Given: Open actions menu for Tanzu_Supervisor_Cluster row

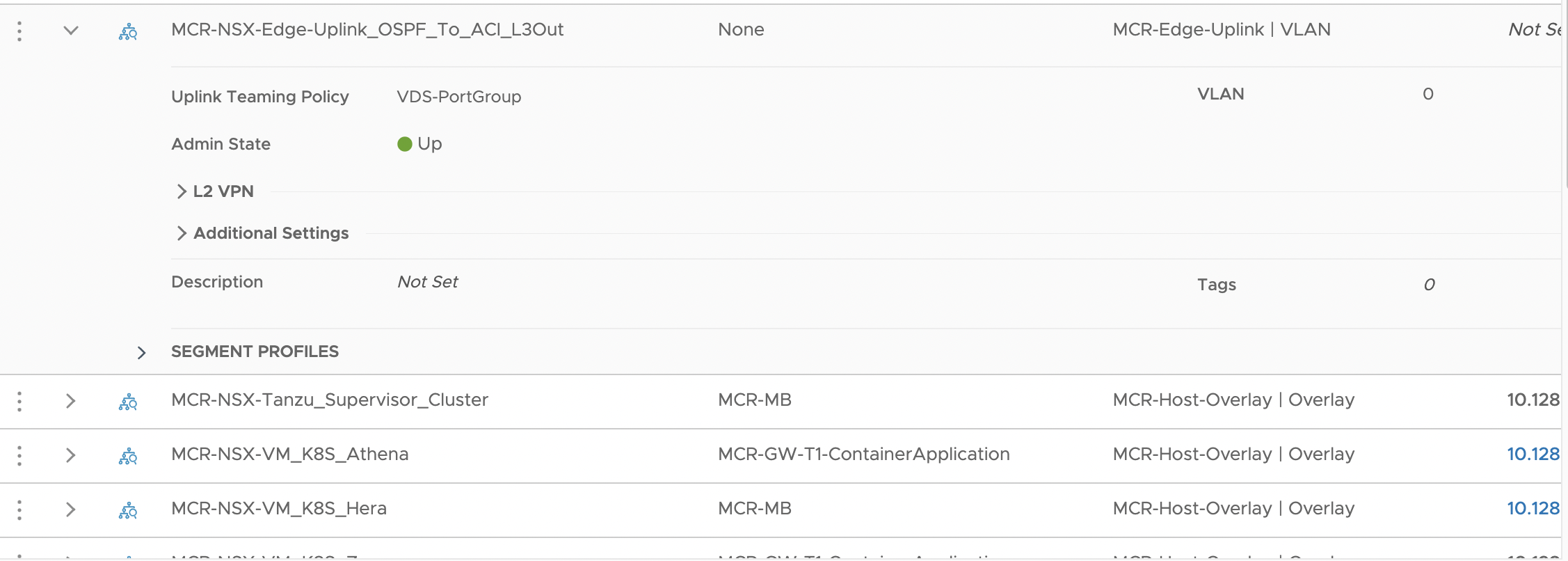Looking at the screenshot, I should (x=19, y=401).
